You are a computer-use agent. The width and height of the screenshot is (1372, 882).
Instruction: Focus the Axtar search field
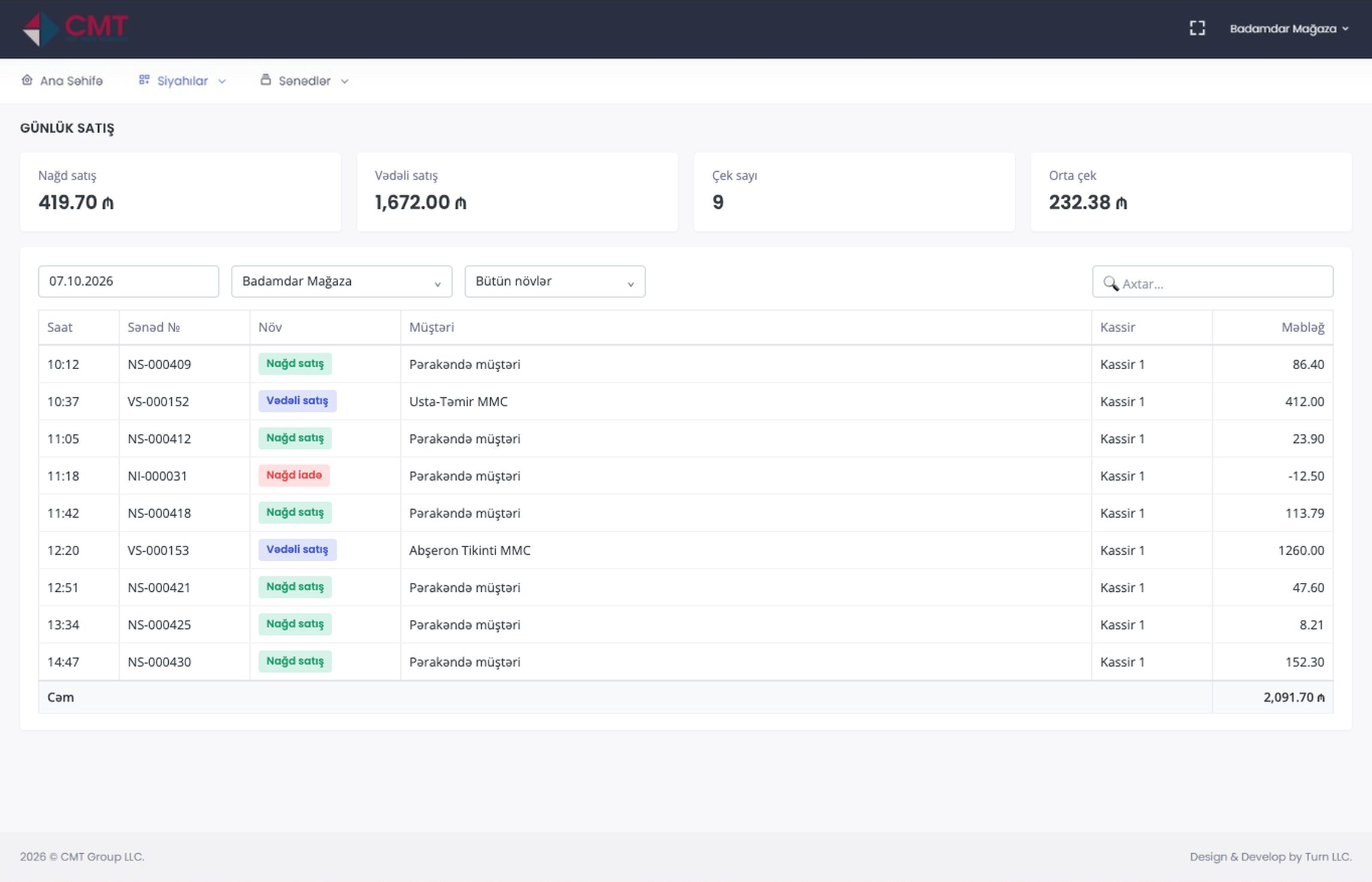tap(1213, 281)
